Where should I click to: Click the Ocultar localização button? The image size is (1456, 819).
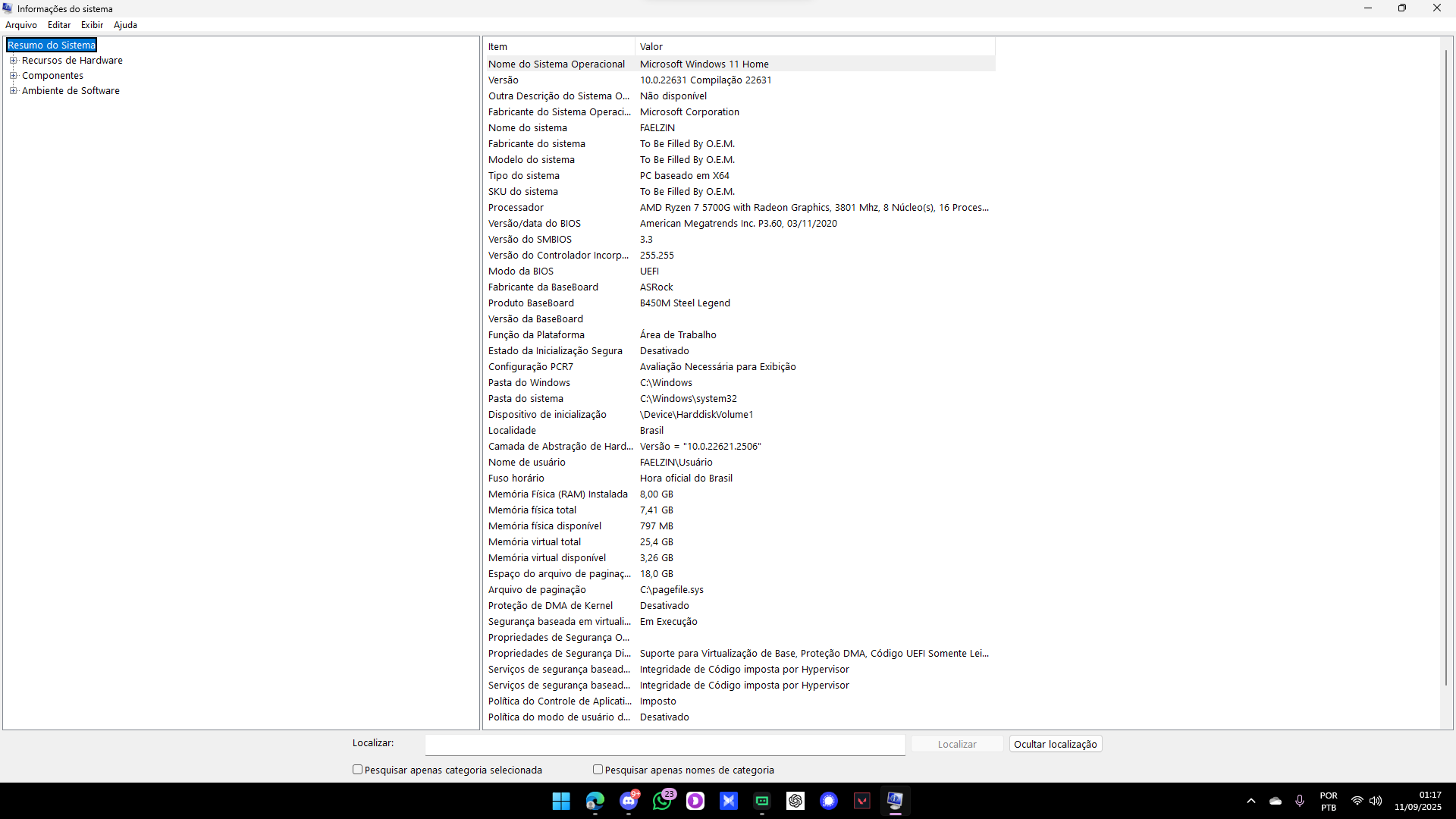point(1055,744)
